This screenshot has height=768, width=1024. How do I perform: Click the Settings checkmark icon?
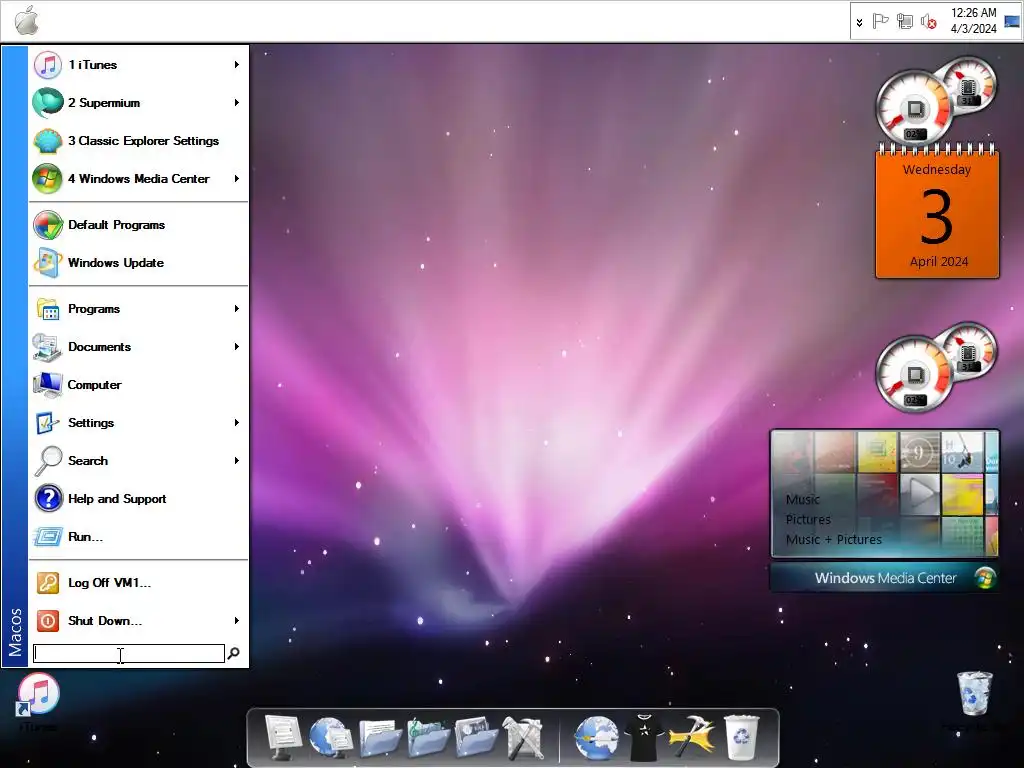coord(48,423)
